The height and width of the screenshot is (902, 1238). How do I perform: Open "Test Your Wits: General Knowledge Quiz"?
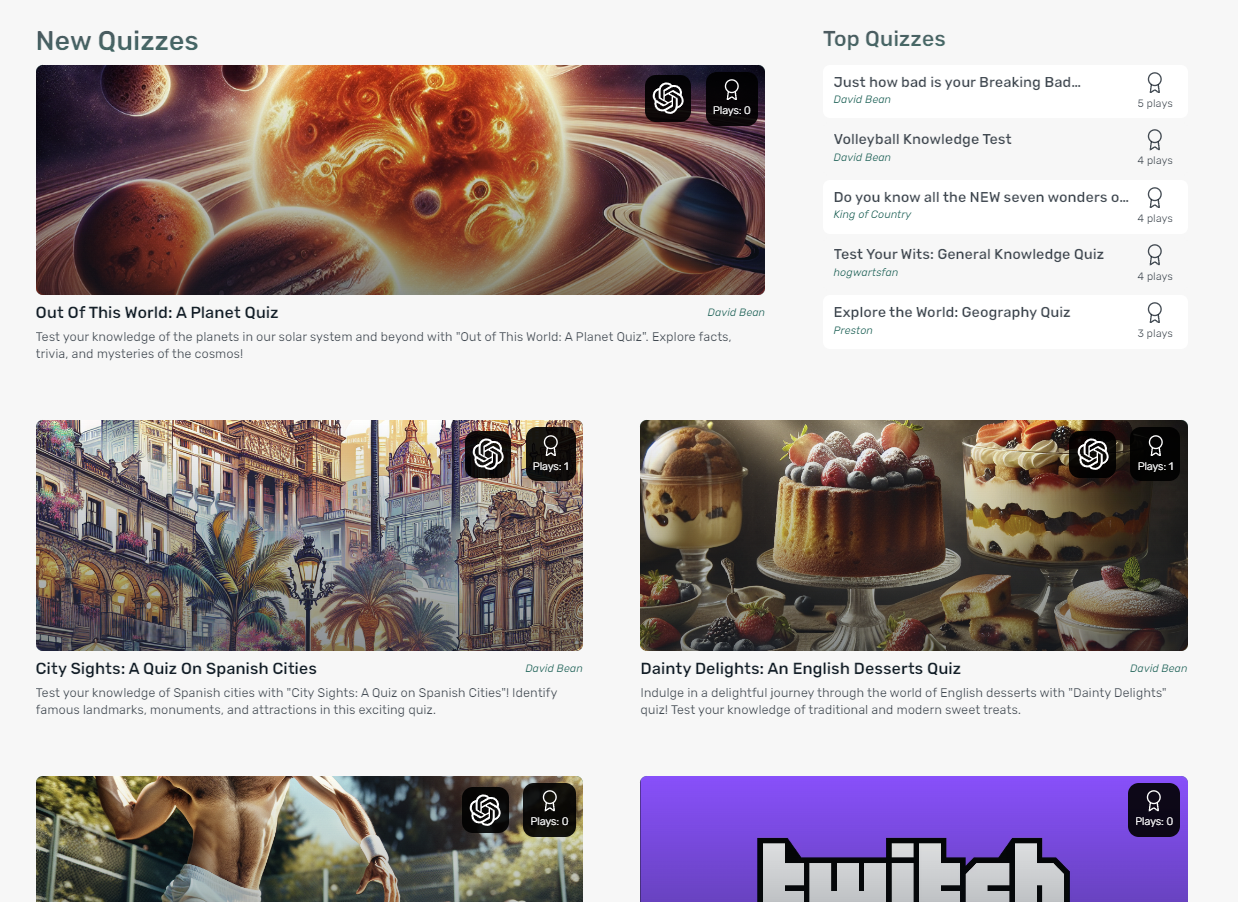pyautogui.click(x=968, y=254)
